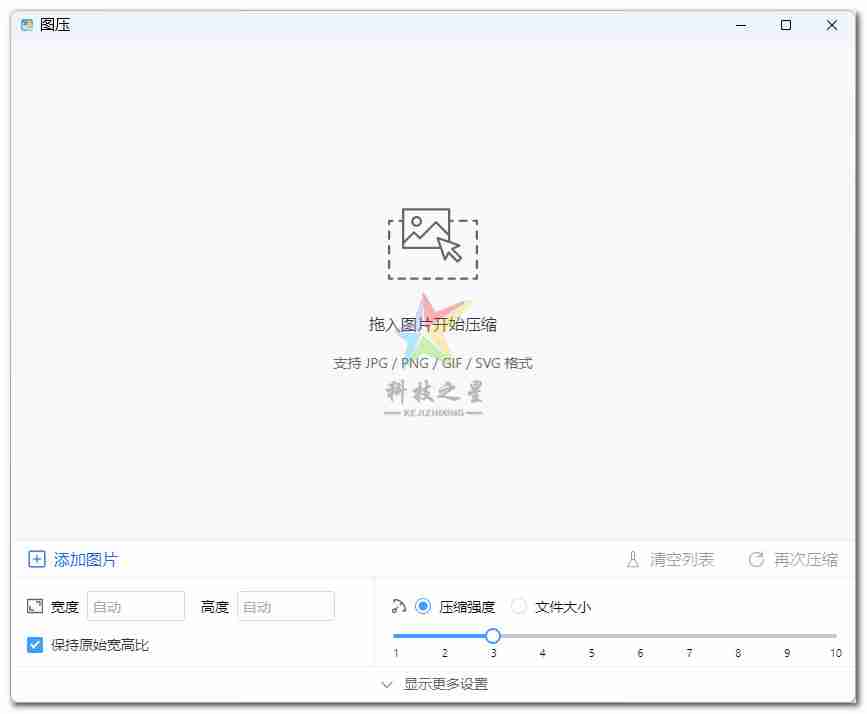The height and width of the screenshot is (714, 867).
Task: Uncheck 保持原始宽高比 checkbox
Action: click(35, 645)
